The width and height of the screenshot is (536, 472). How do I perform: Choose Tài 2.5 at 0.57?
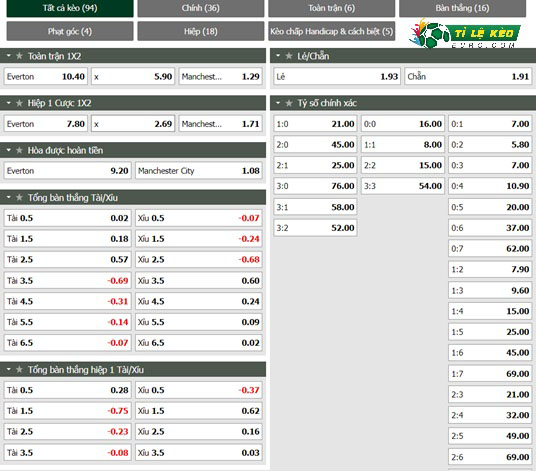[67, 260]
